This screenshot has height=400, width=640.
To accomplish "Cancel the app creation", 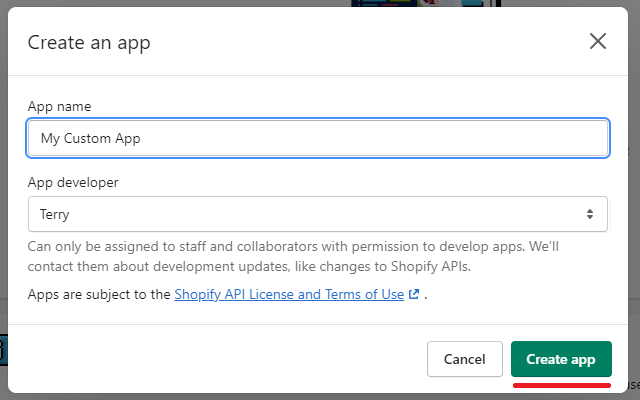I will tap(464, 359).
